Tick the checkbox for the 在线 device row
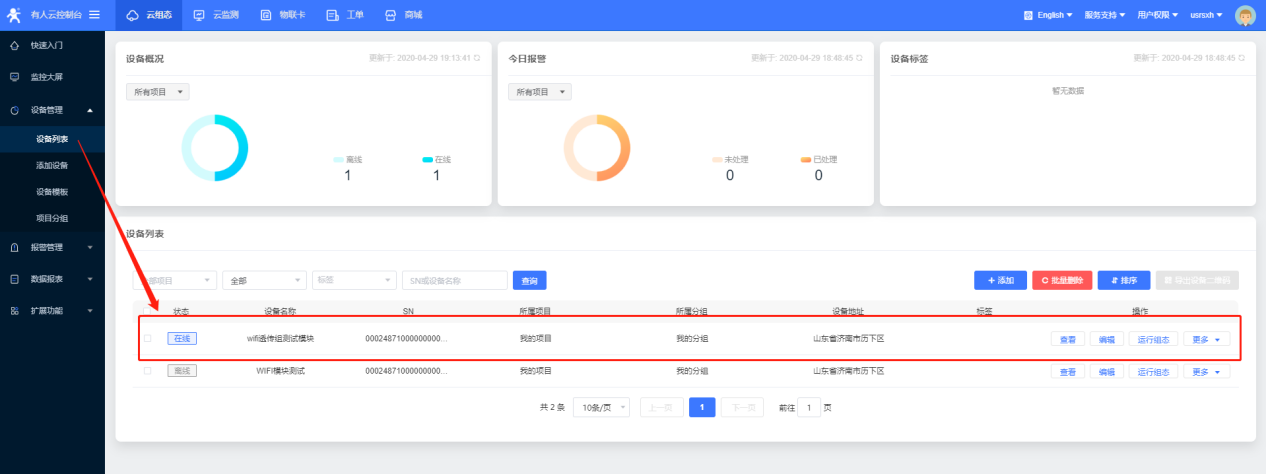Viewport: 1266px width, 474px height. coord(147,339)
